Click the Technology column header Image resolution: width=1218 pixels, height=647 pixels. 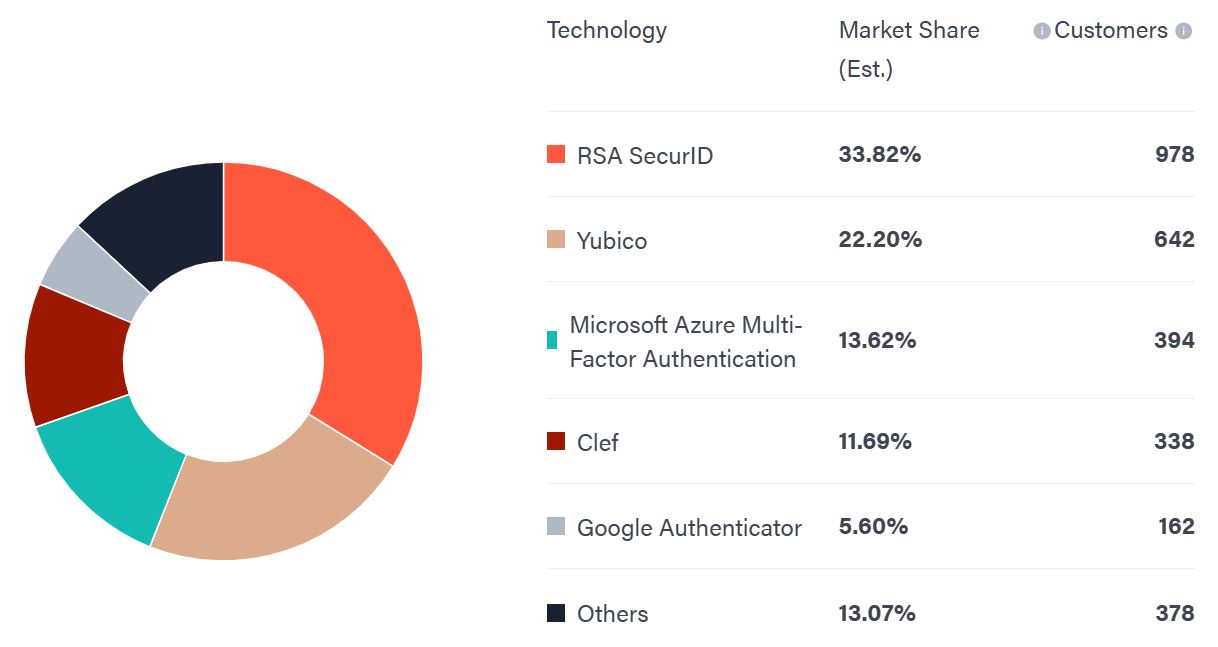tap(606, 30)
